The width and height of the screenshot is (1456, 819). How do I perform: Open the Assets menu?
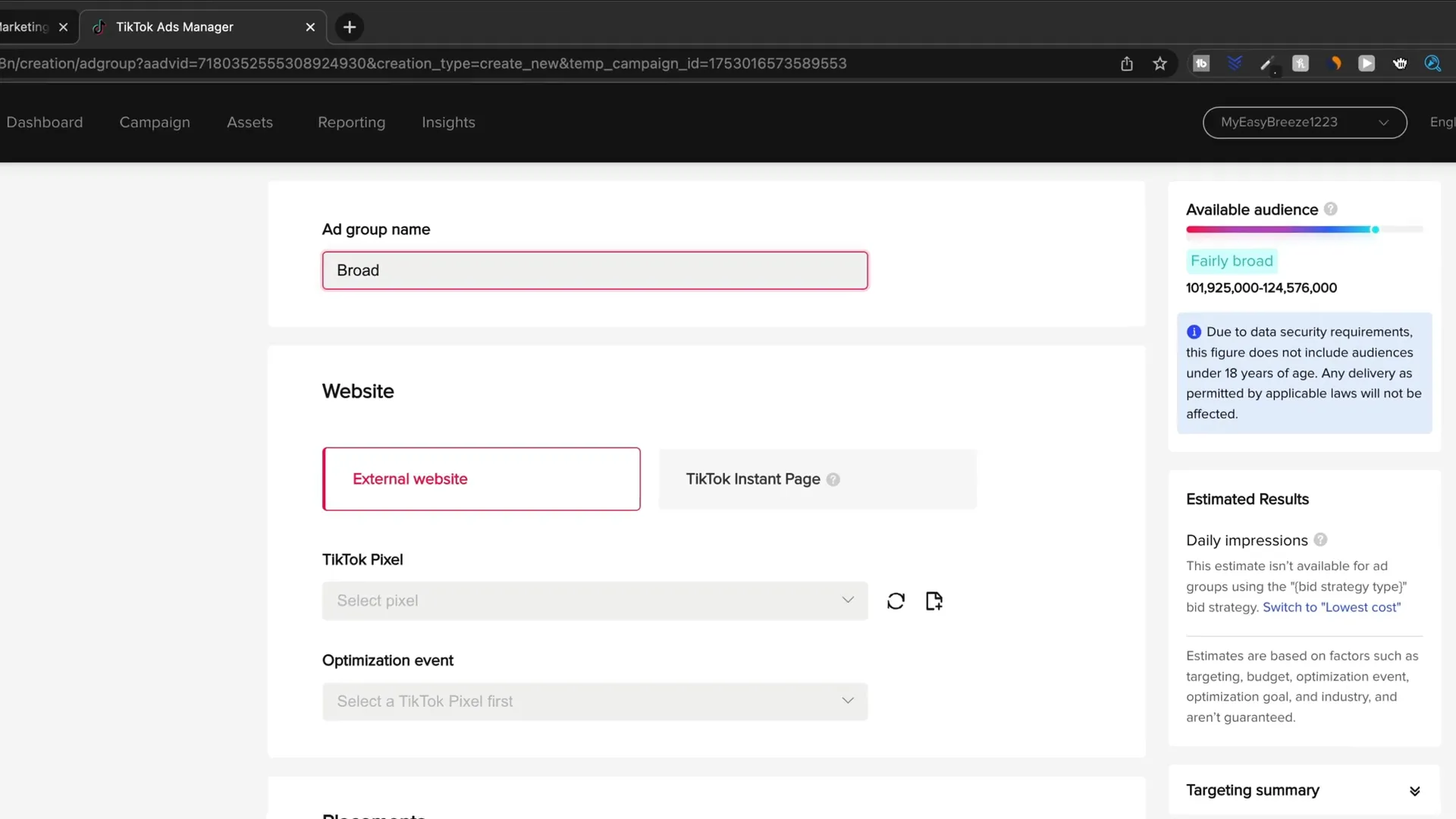point(249,122)
